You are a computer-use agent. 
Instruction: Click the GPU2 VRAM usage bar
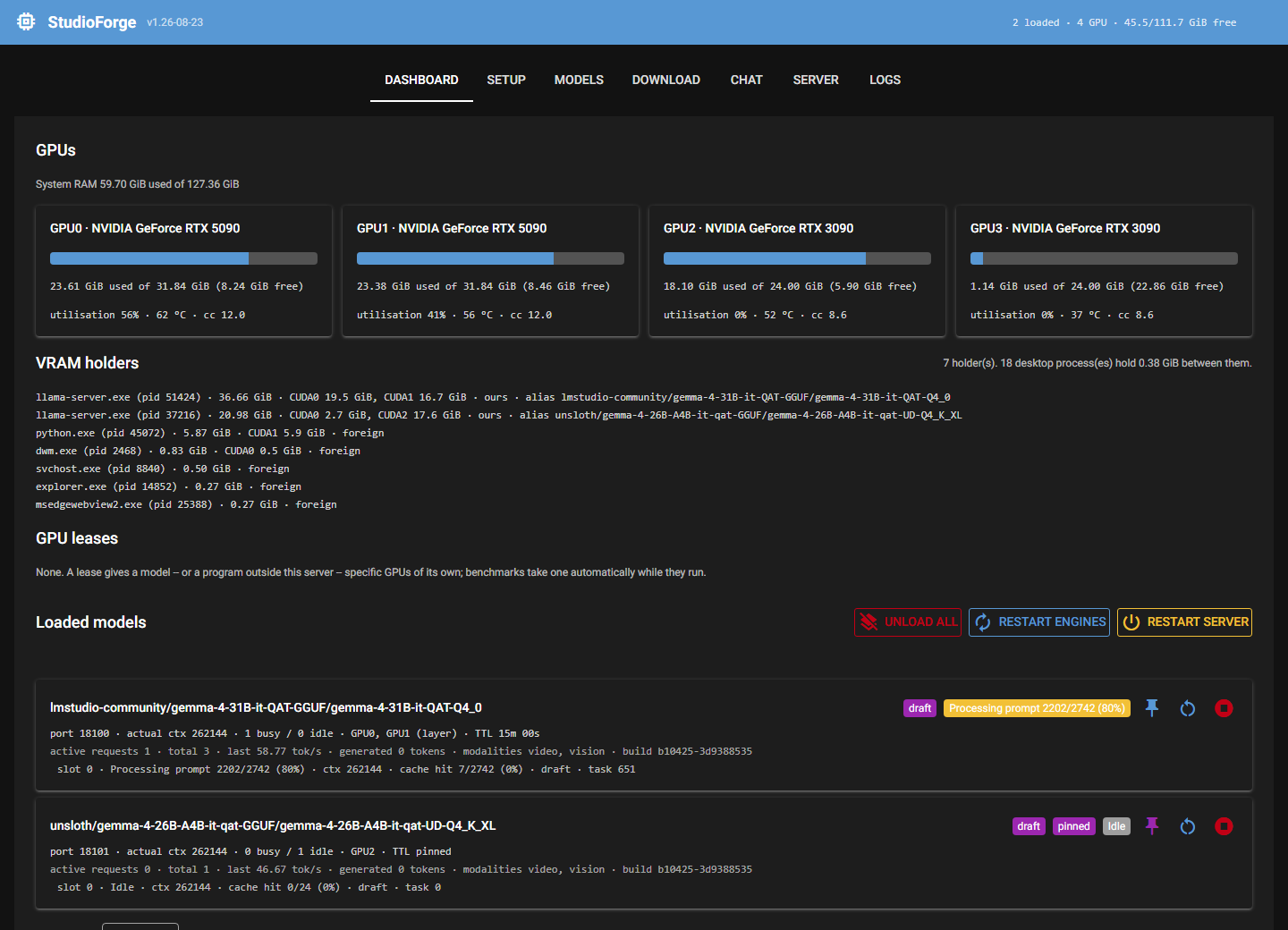click(797, 258)
